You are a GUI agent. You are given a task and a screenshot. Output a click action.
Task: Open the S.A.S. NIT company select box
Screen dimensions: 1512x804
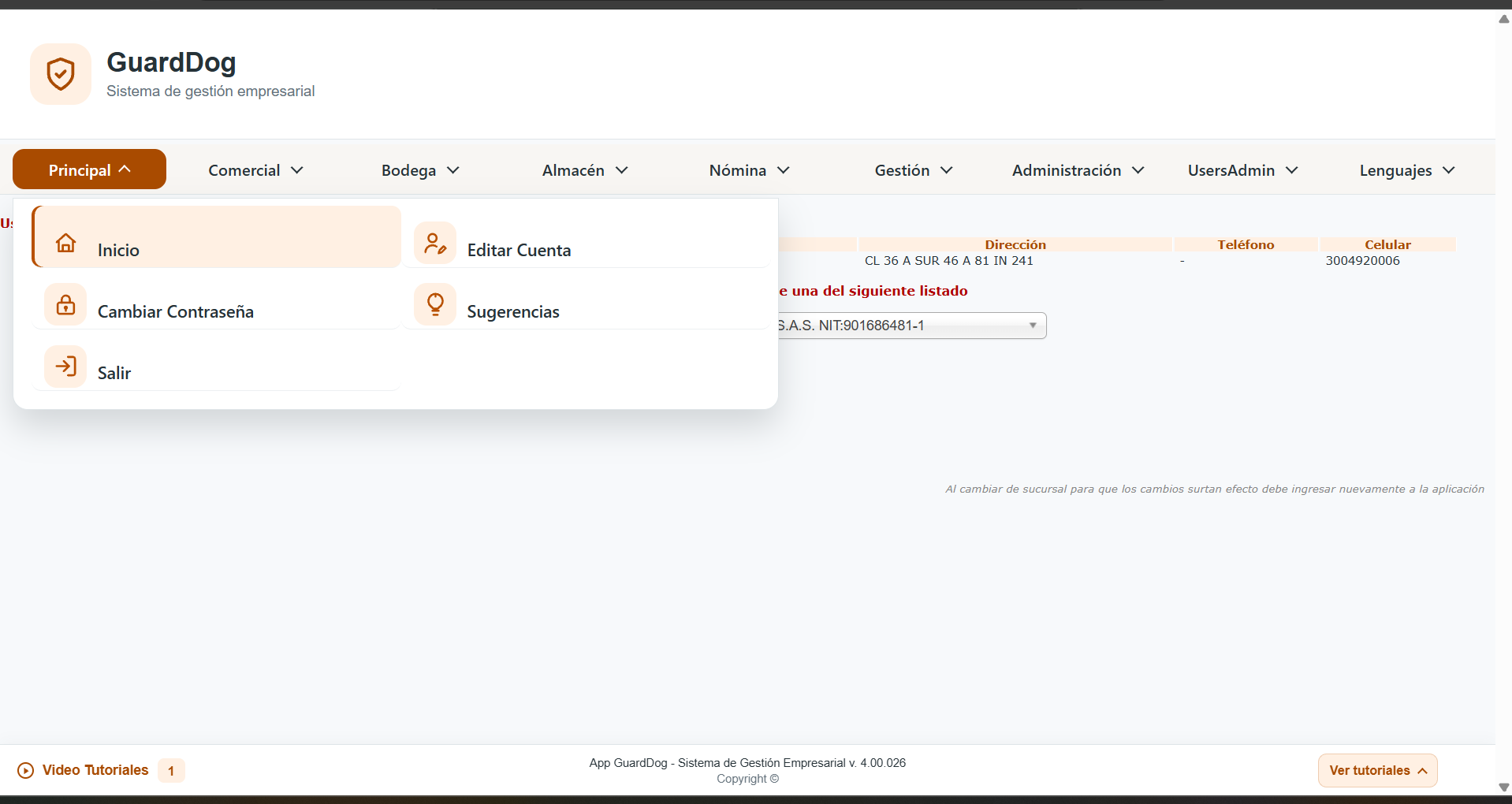pyautogui.click(x=912, y=326)
